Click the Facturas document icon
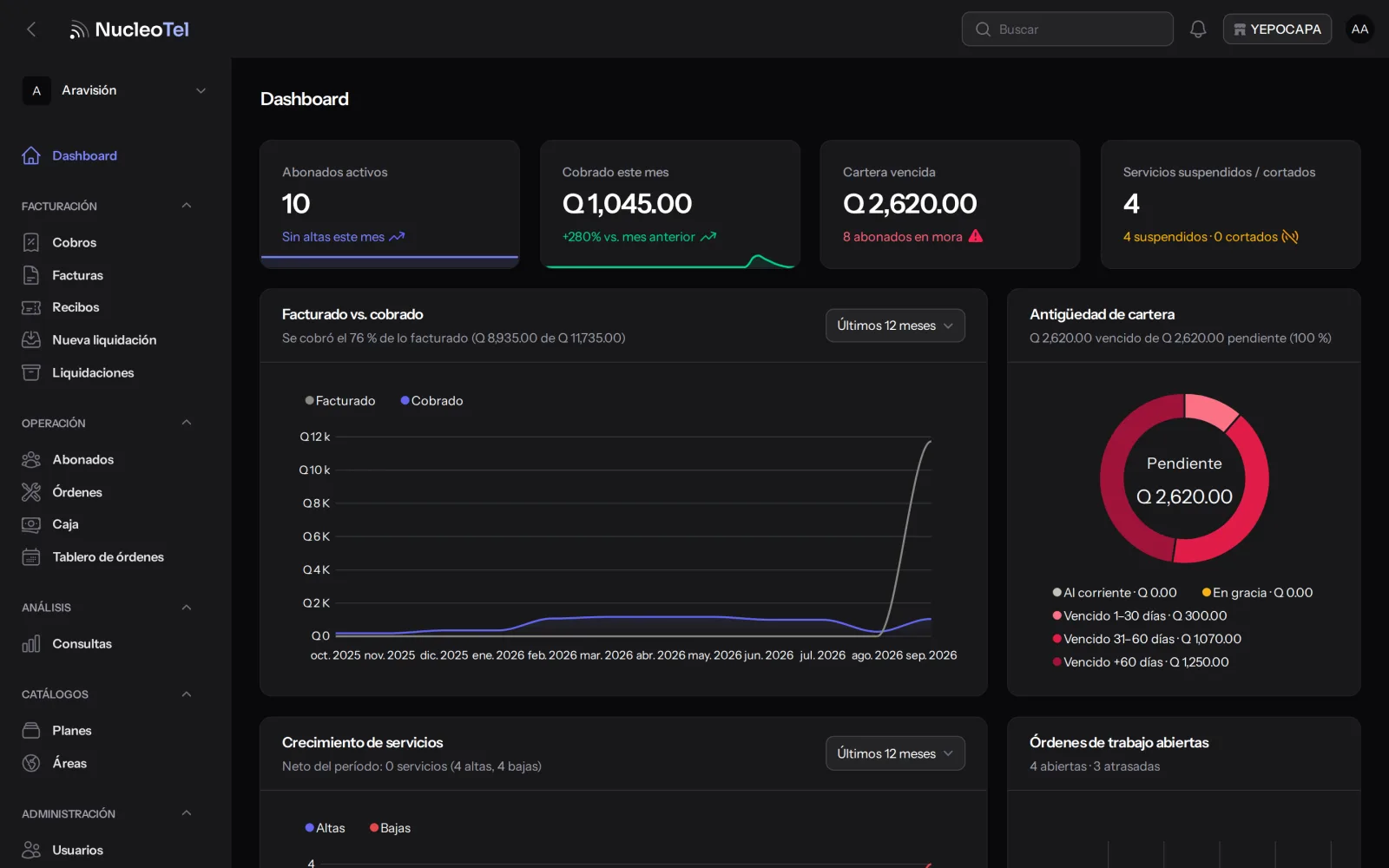This screenshot has height=868, width=1389. 31,275
